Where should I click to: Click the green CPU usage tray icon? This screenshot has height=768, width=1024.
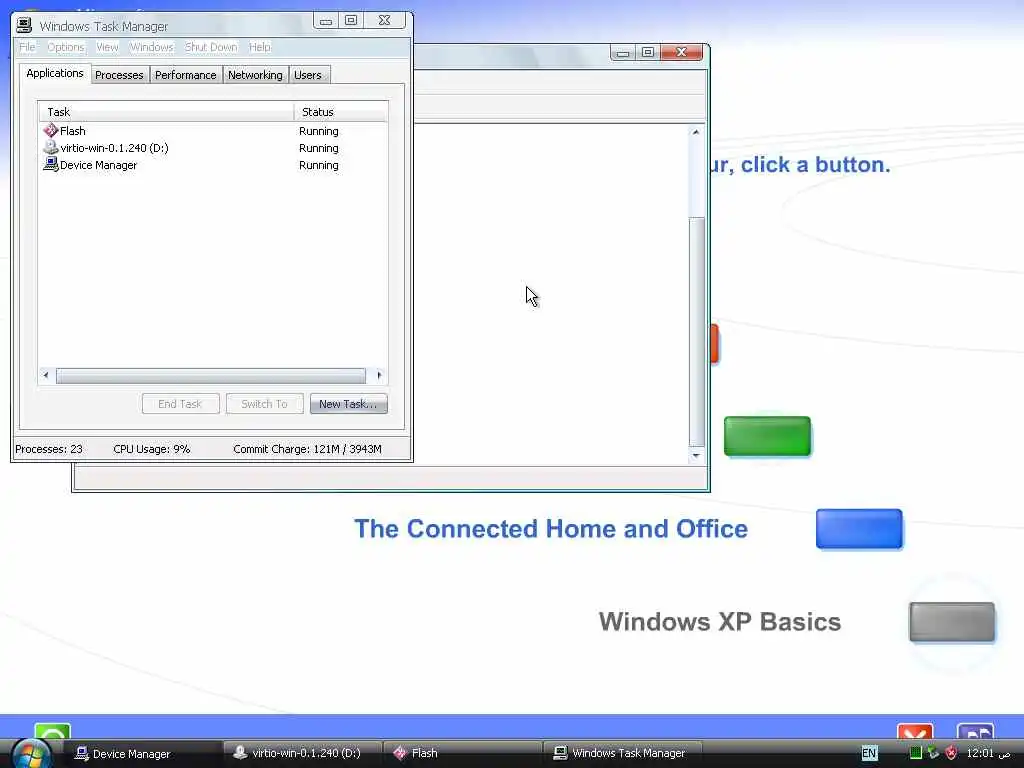[916, 753]
